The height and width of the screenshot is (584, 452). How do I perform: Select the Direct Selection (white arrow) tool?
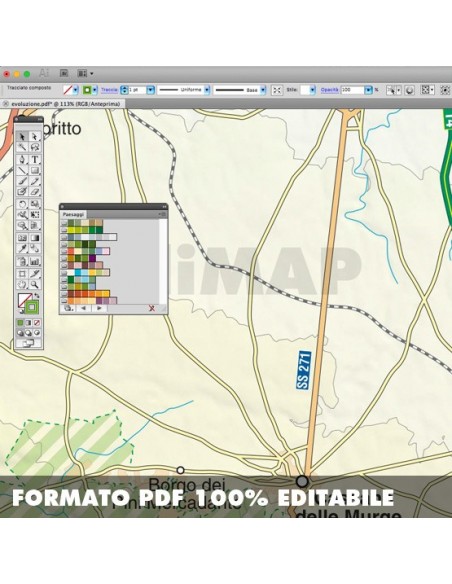tap(35, 137)
